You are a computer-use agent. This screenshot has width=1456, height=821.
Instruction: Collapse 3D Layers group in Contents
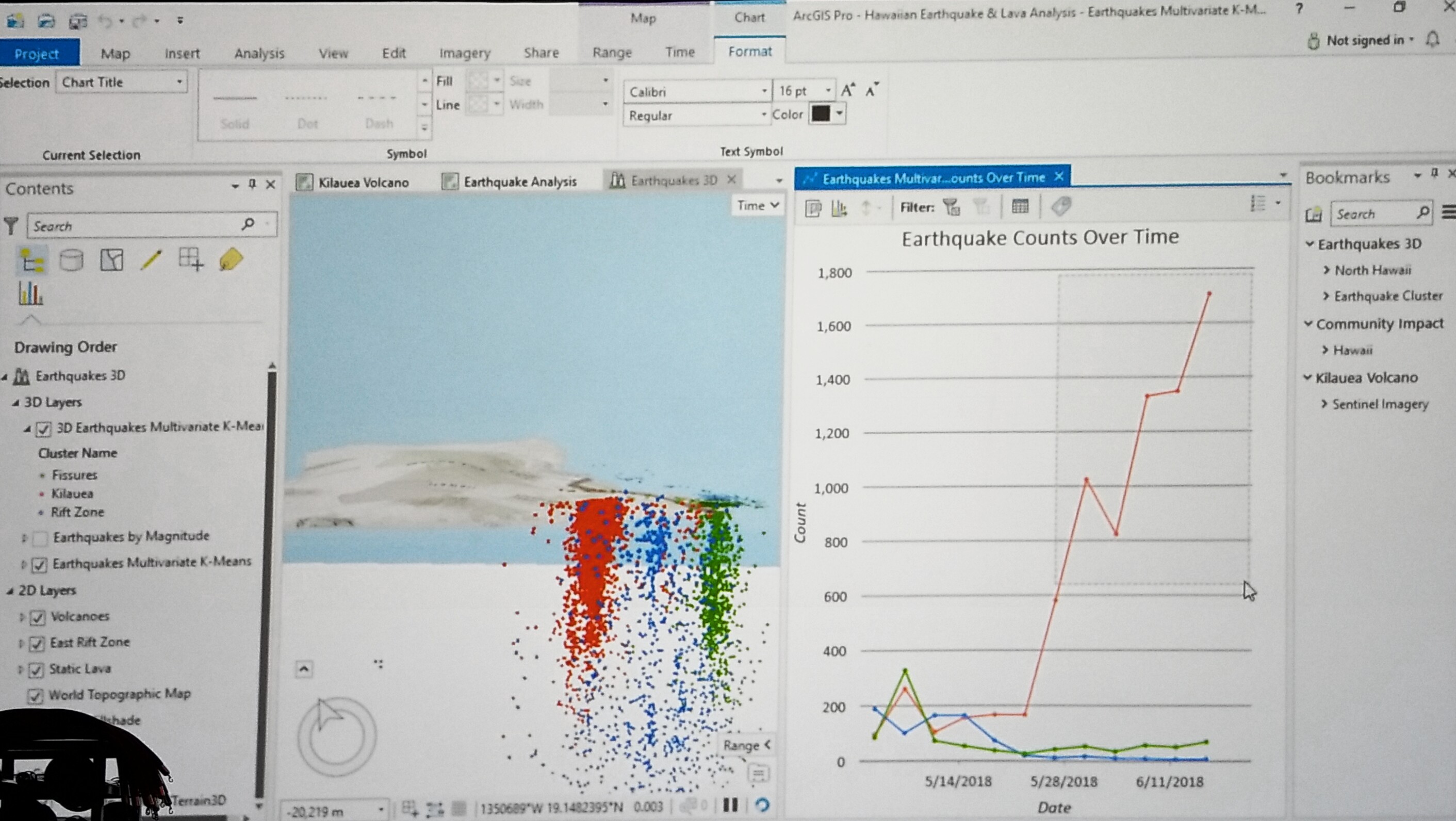tap(16, 403)
